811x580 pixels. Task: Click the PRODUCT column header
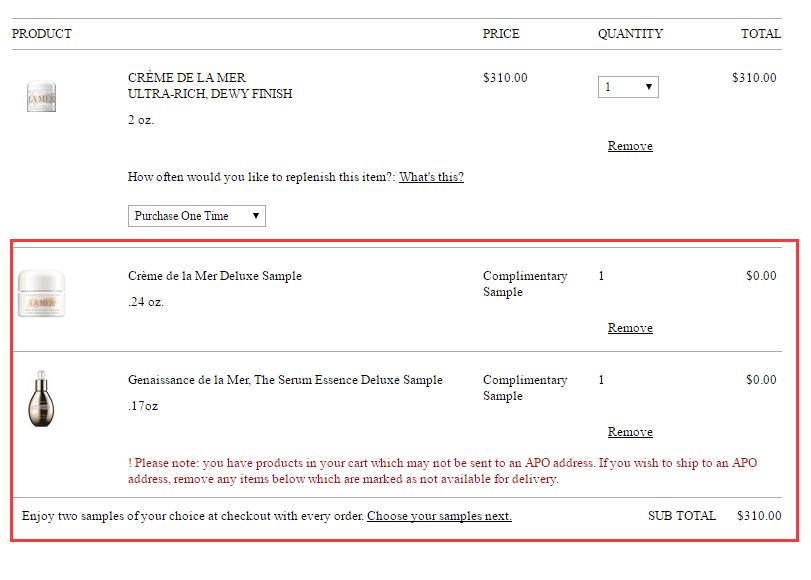42,34
